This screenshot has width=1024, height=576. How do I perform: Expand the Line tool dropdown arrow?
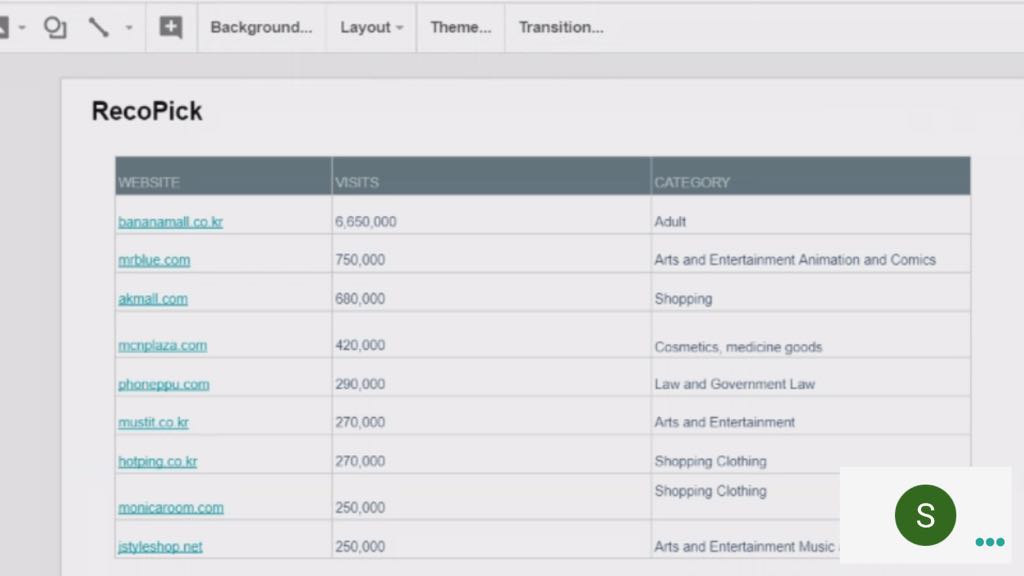coord(128,28)
